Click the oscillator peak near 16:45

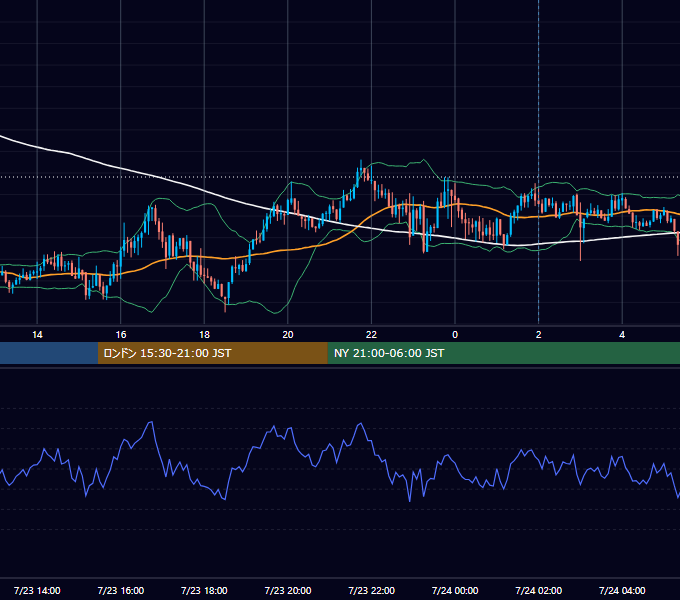pyautogui.click(x=151, y=422)
